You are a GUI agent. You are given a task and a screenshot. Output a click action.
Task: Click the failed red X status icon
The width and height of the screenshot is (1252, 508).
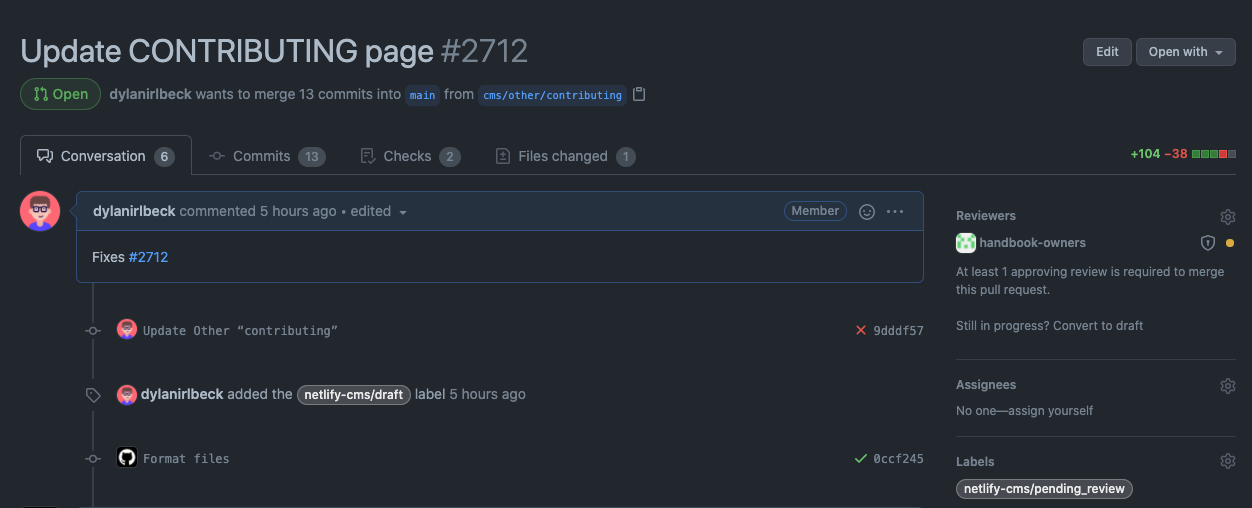(x=861, y=330)
